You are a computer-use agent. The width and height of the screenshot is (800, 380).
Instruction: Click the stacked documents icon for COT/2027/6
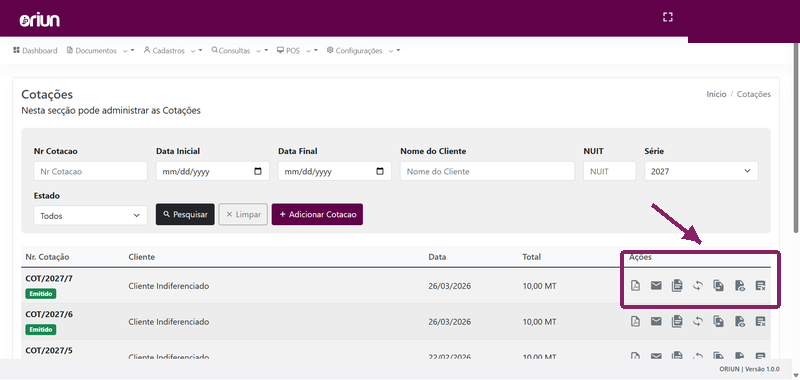click(677, 321)
